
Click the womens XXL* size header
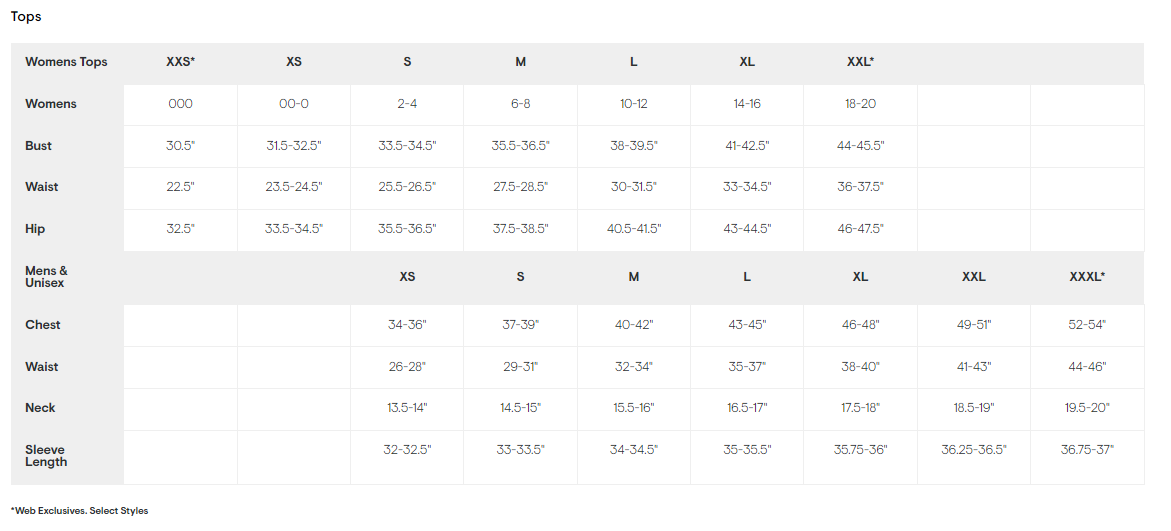coord(860,62)
